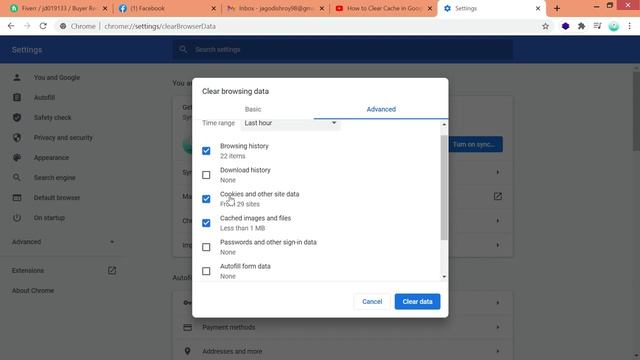Expand the Addresses and more row arrow
Screen dimensions: 640x360
tap(498, 351)
